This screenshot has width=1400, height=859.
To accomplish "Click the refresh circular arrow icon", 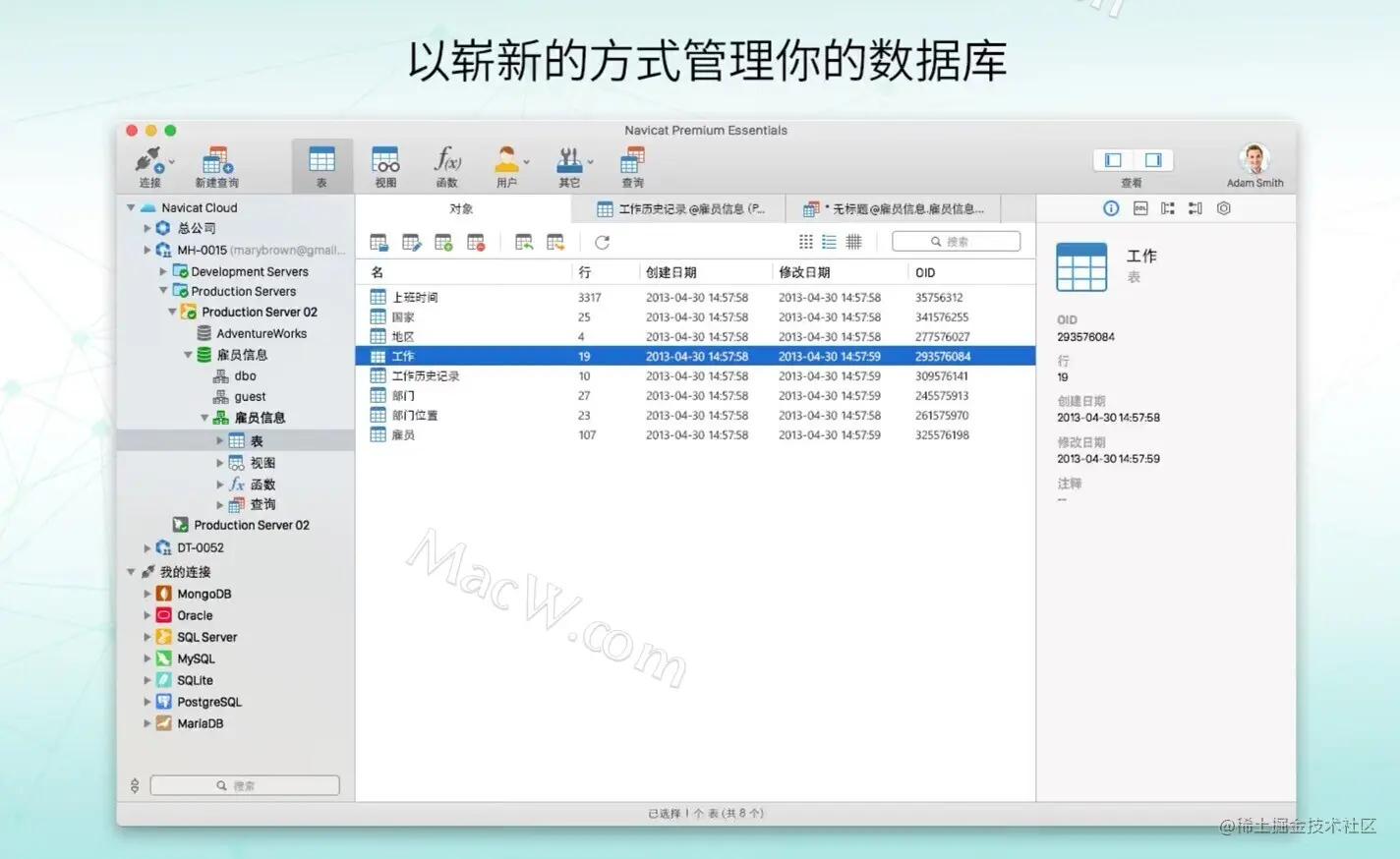I will pos(602,242).
